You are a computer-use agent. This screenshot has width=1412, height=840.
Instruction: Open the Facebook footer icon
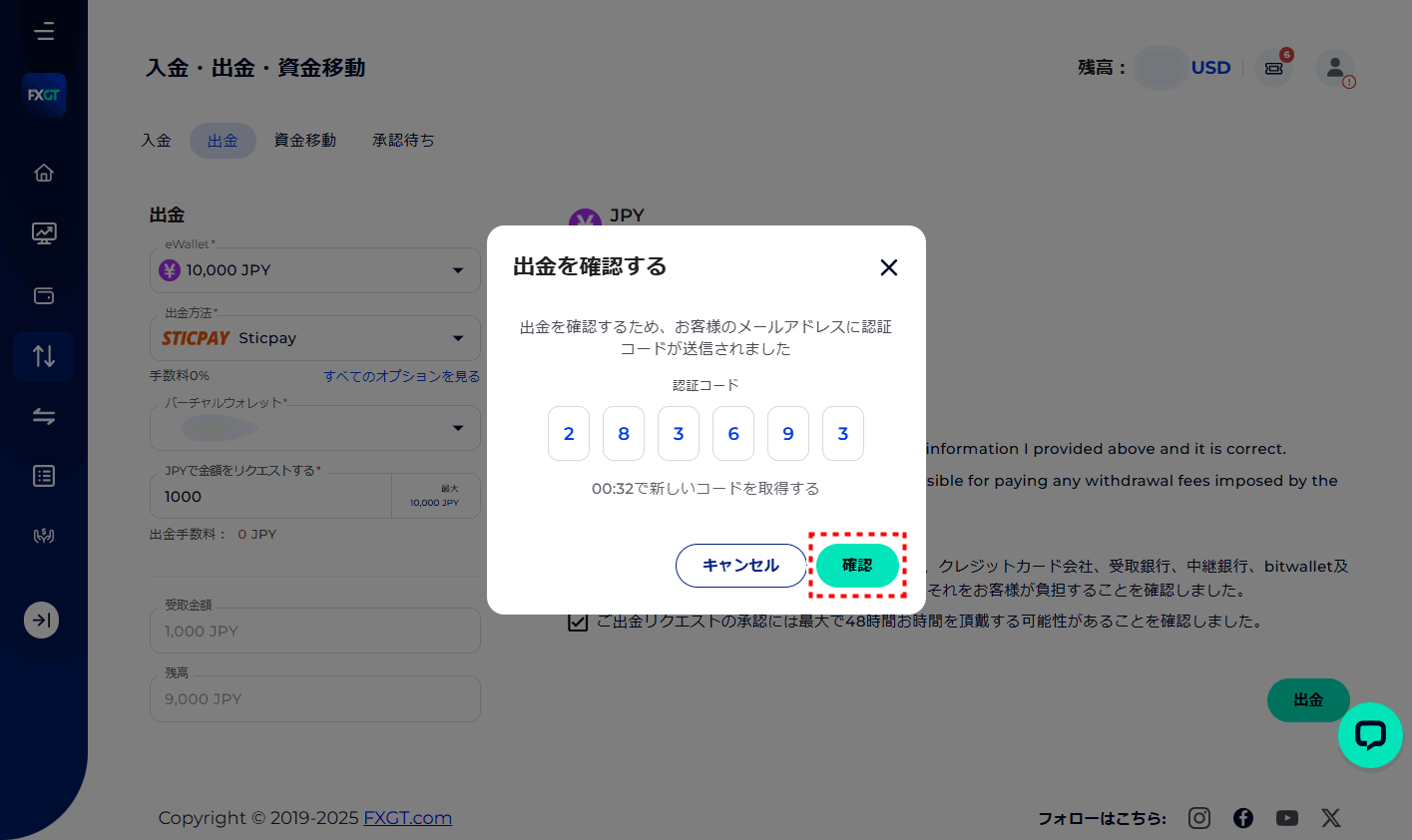coord(1243,818)
